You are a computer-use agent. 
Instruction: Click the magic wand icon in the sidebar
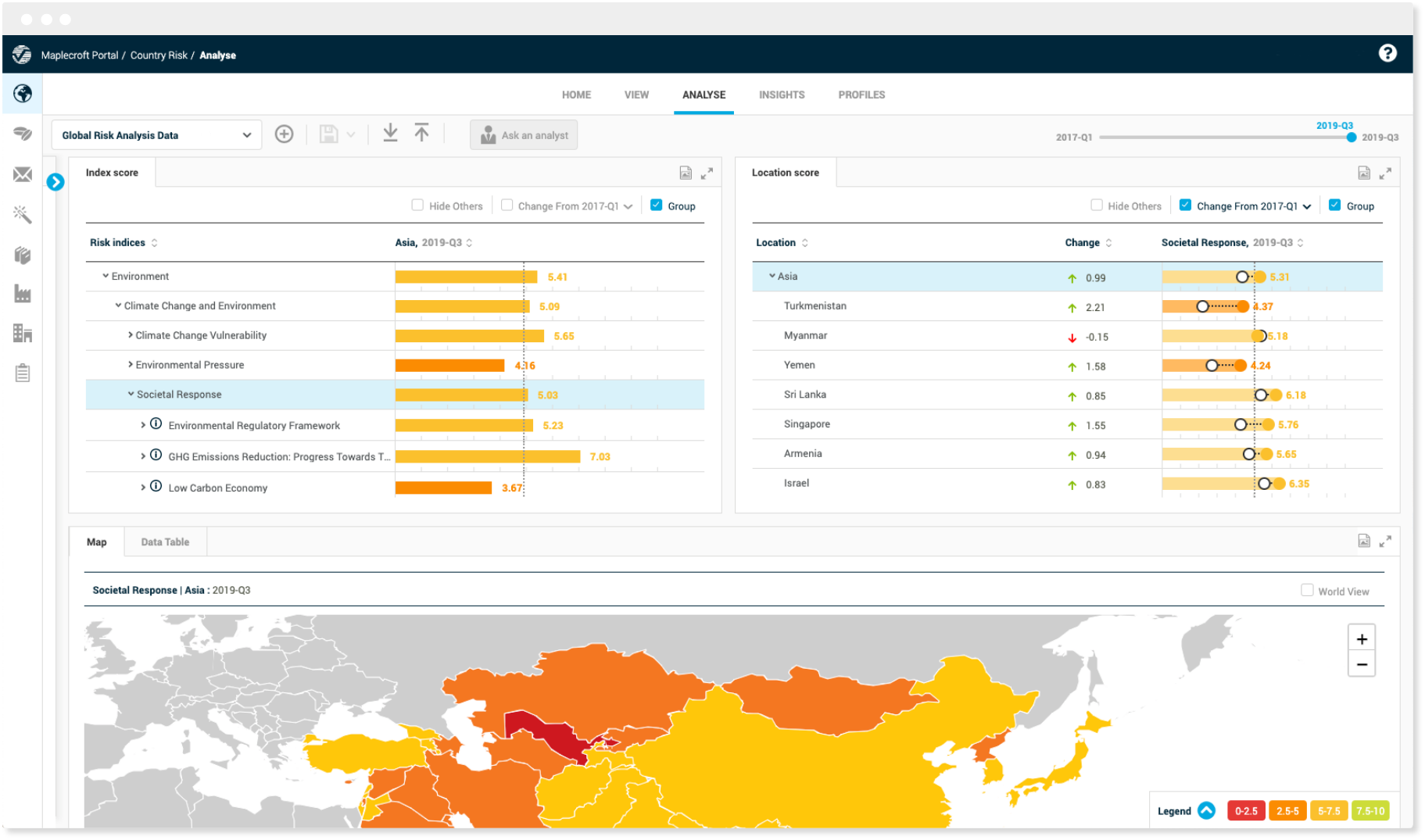point(21,214)
